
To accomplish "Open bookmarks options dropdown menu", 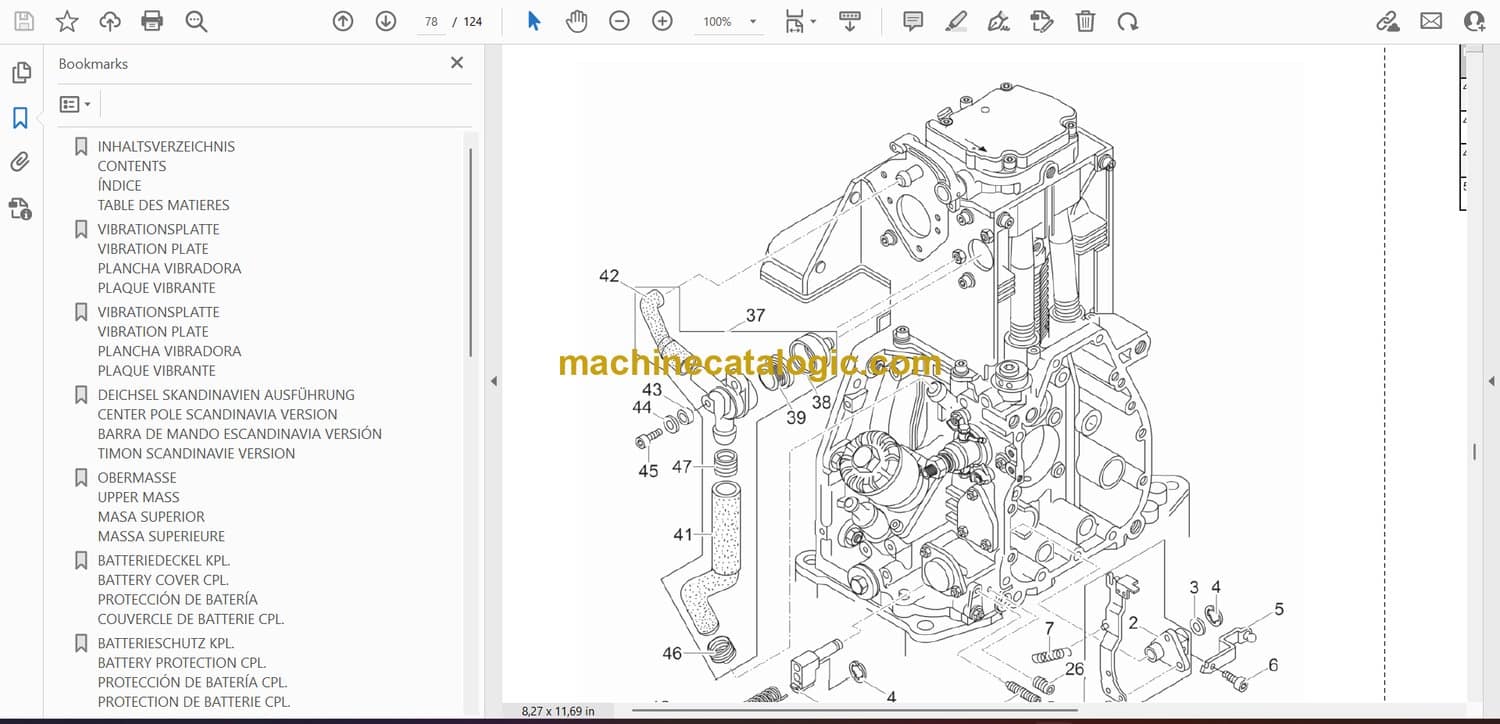I will 75,104.
